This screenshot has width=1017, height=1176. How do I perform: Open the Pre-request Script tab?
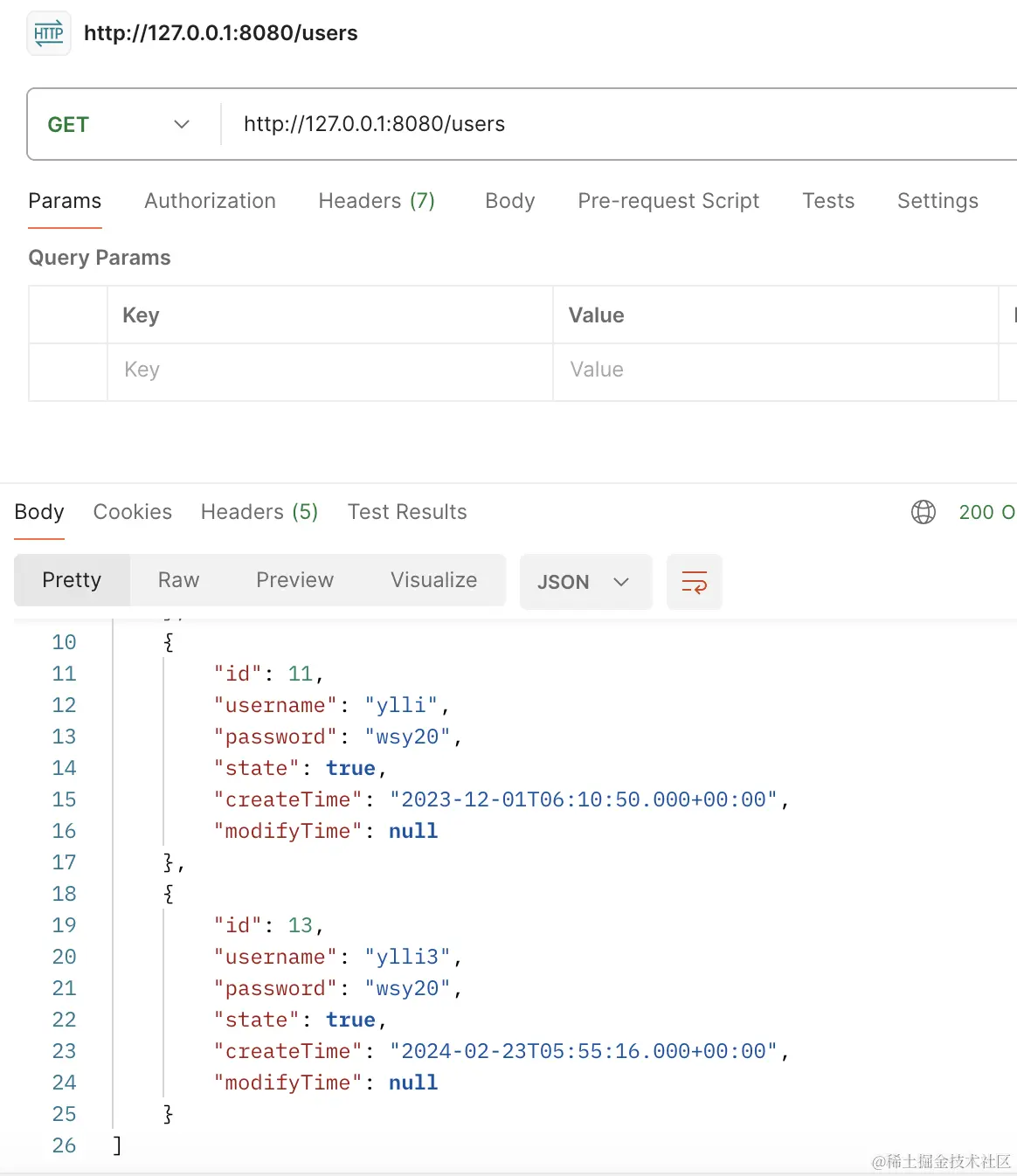668,201
